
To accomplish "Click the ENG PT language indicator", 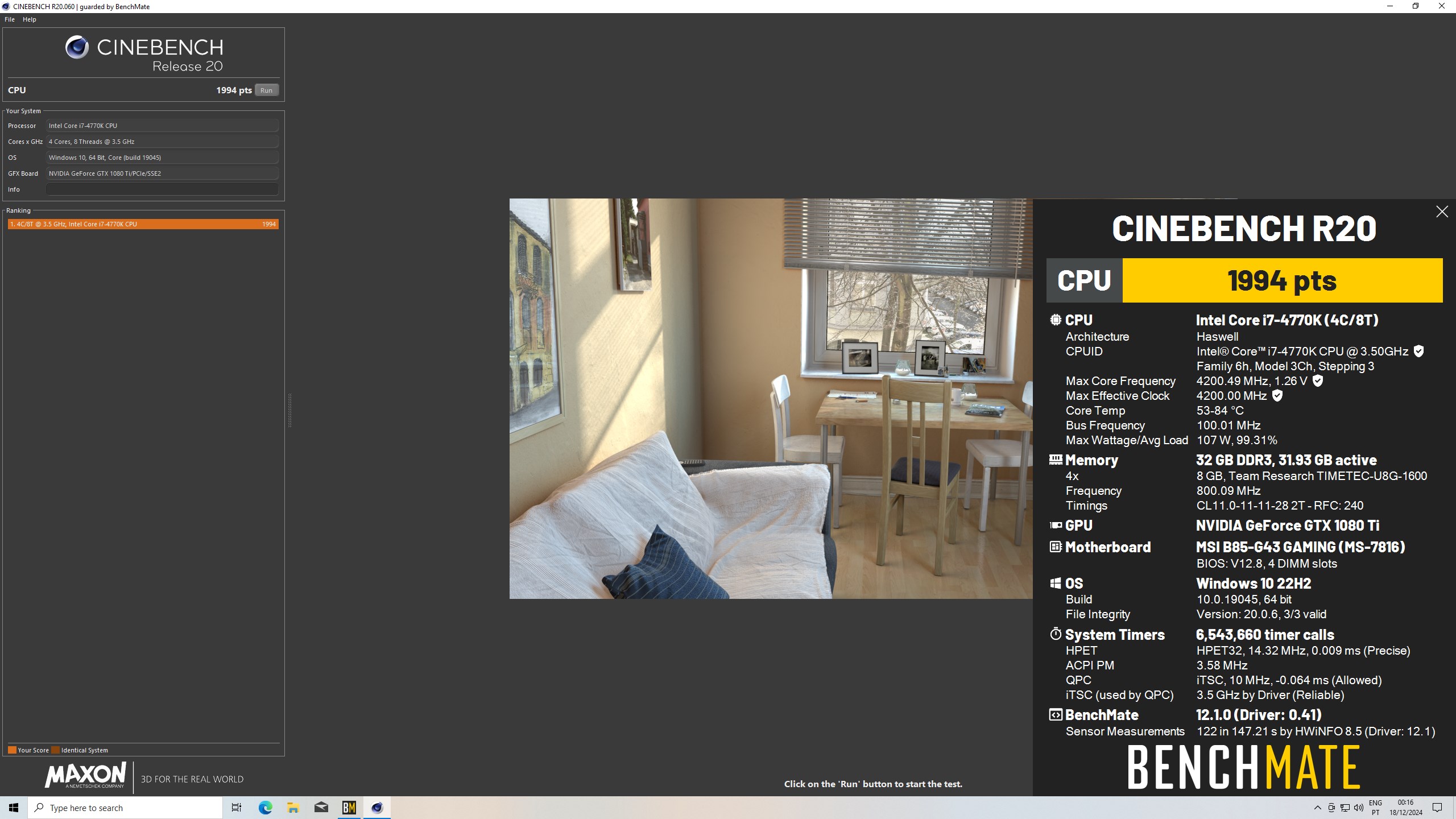I will pyautogui.click(x=1375, y=808).
